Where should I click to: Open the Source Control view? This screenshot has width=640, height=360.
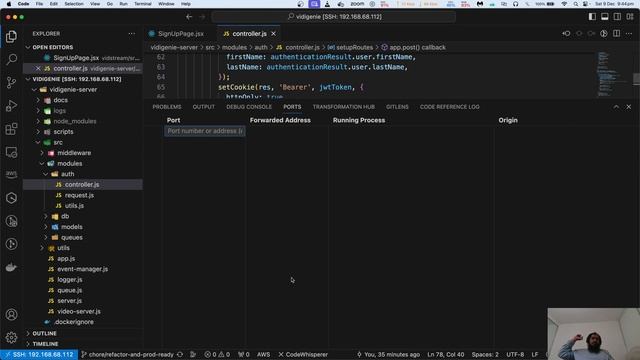click(11, 83)
